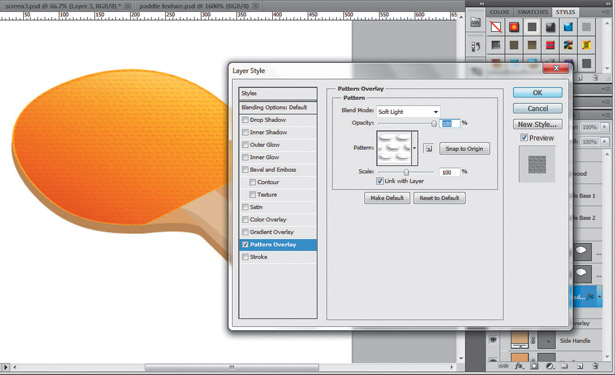Click the fx add layer style icon
The width and height of the screenshot is (615, 375).
tap(519, 366)
